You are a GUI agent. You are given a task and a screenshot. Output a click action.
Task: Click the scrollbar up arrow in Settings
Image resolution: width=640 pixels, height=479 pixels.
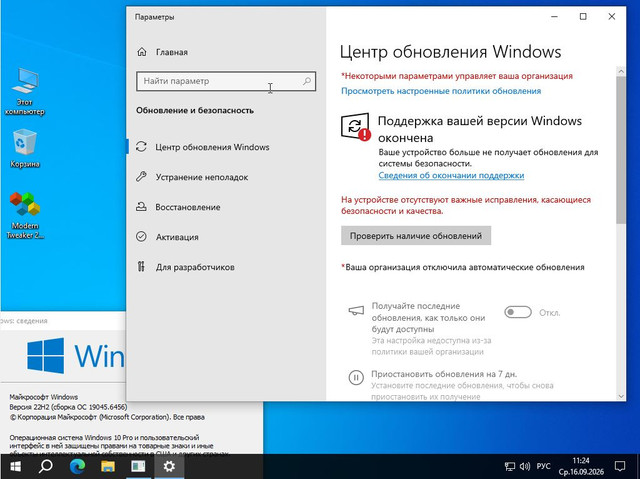click(x=621, y=71)
